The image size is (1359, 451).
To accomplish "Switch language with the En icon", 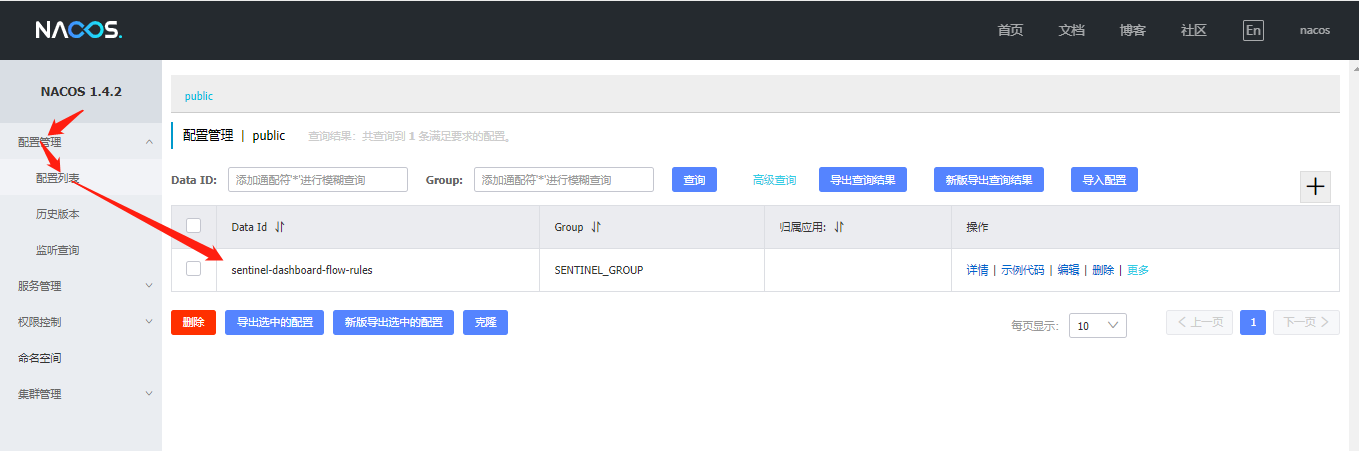I will (1253, 30).
